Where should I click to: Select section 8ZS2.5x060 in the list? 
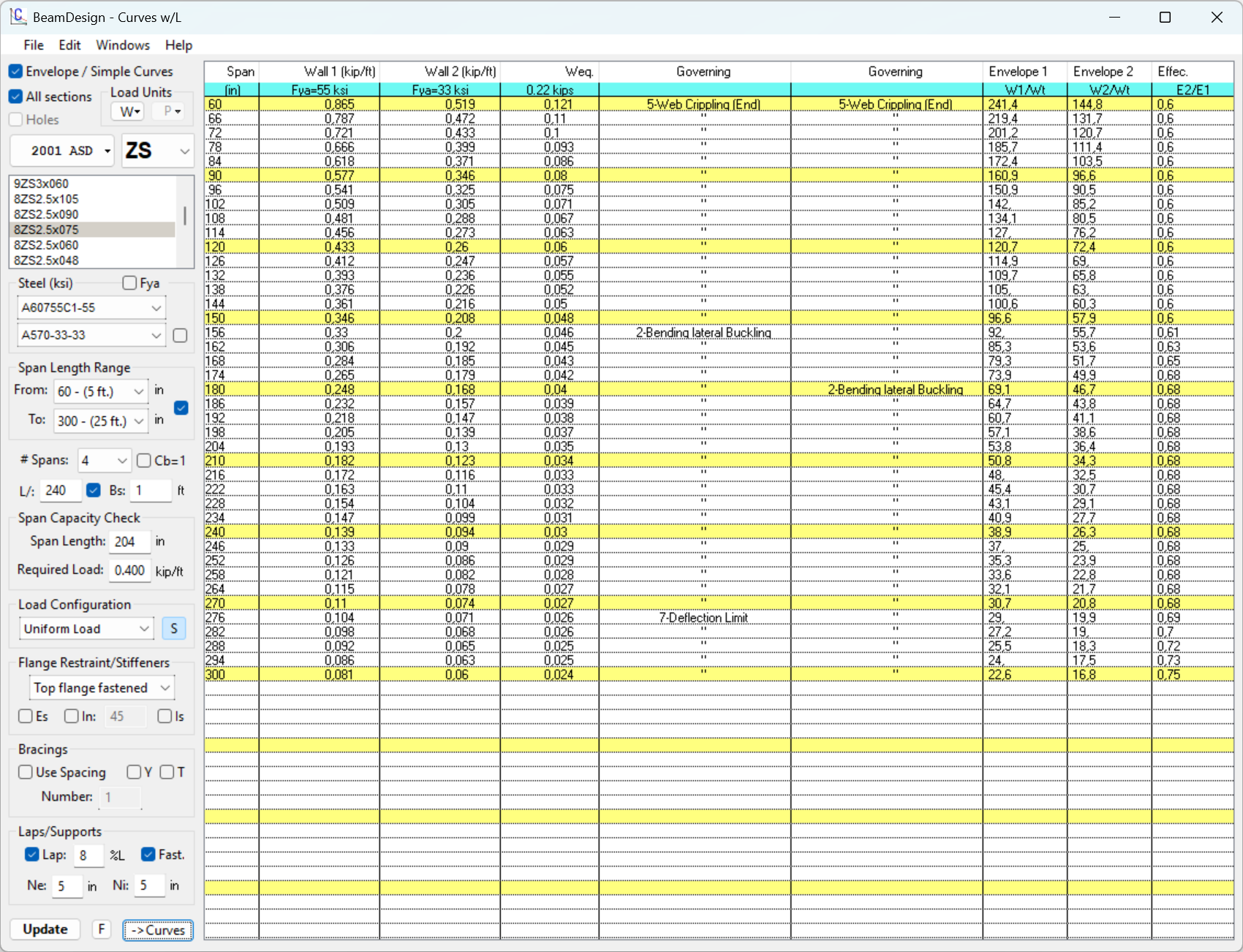click(x=47, y=245)
